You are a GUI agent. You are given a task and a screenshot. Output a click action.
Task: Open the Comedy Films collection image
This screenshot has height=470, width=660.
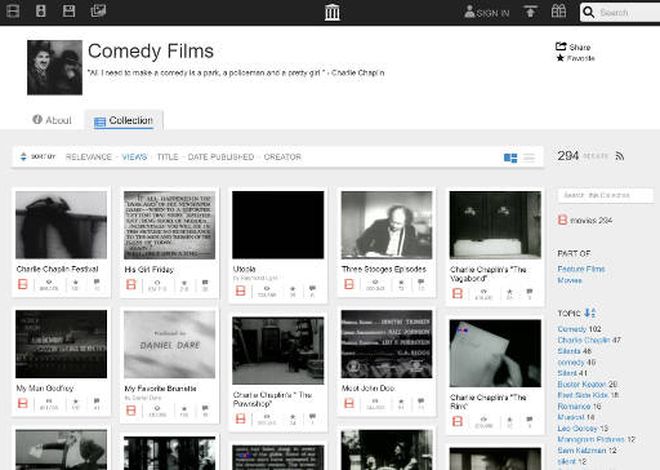[55, 67]
